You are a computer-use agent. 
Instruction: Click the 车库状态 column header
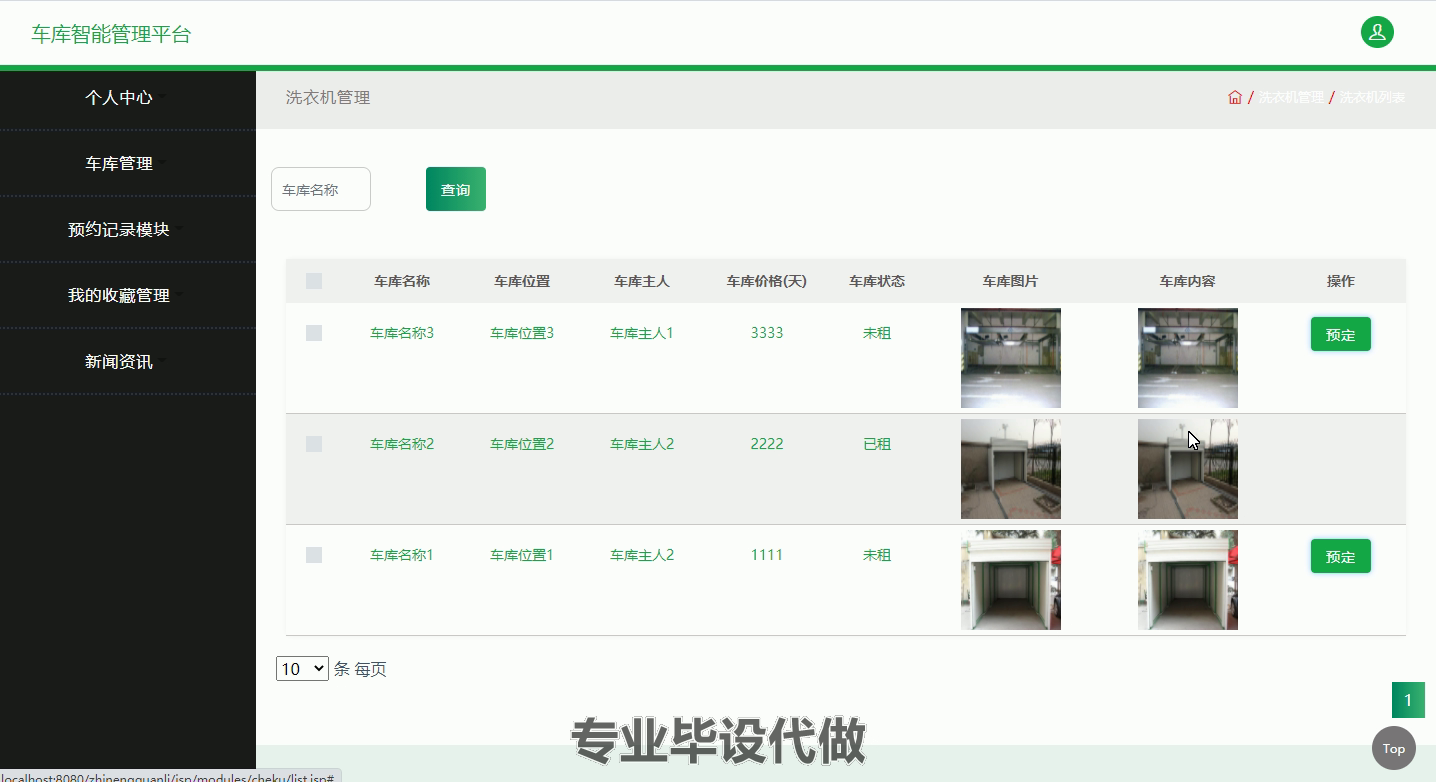[x=877, y=281]
